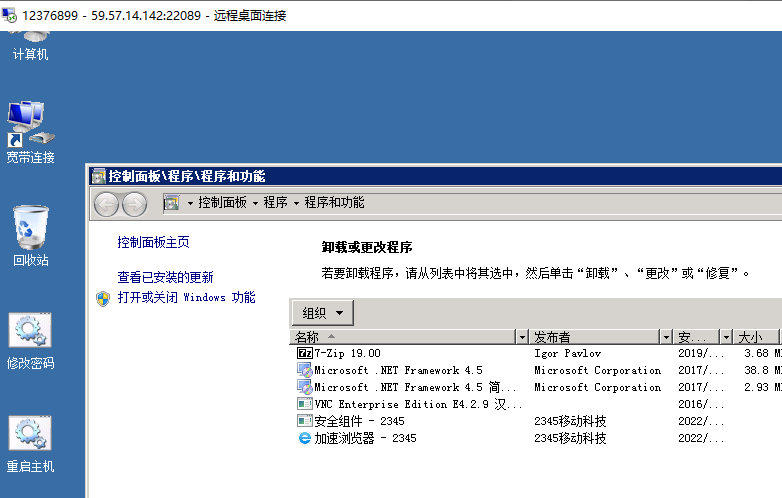
Task: Select VNC Enterprise Edition E4.2.9 entry
Action: [418, 404]
